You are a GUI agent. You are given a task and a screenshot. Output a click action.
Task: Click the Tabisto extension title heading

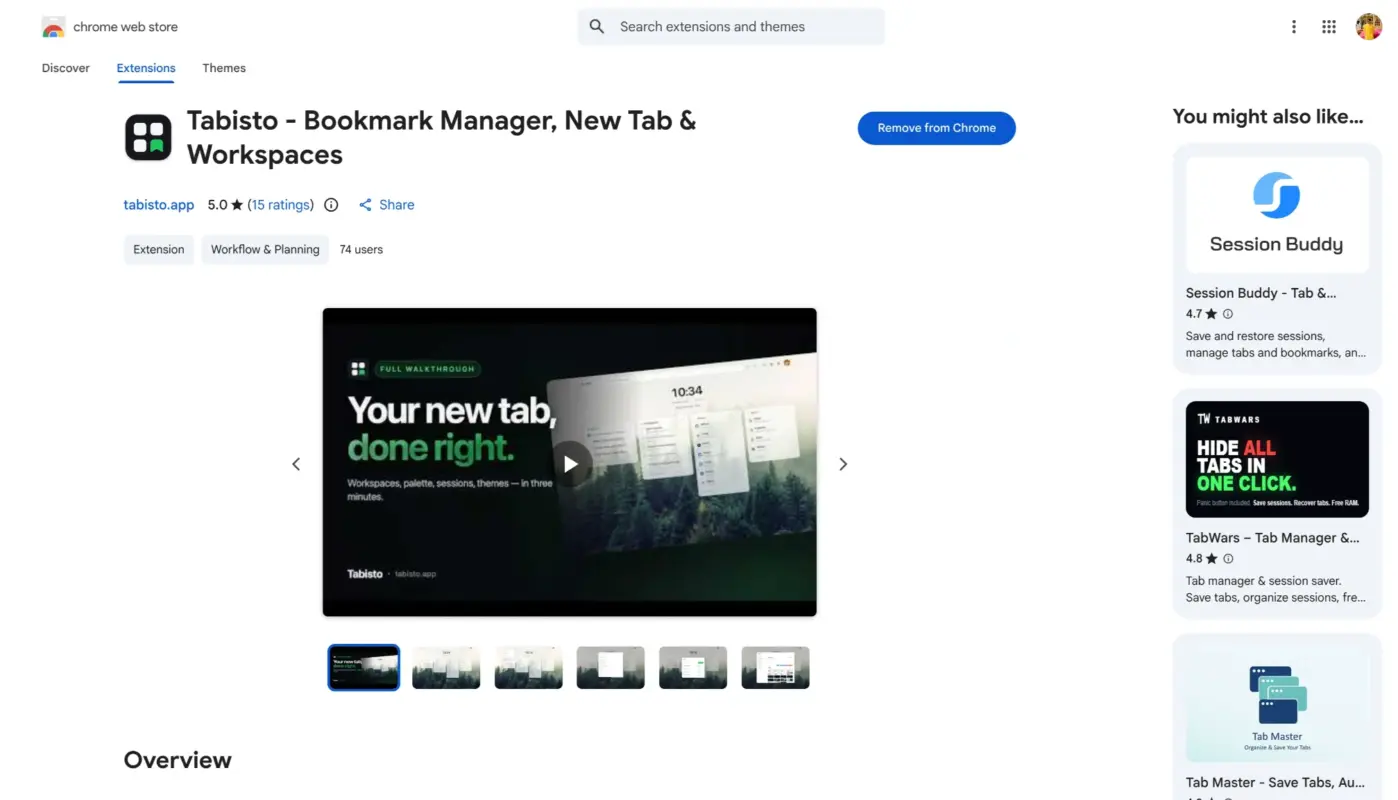click(441, 138)
